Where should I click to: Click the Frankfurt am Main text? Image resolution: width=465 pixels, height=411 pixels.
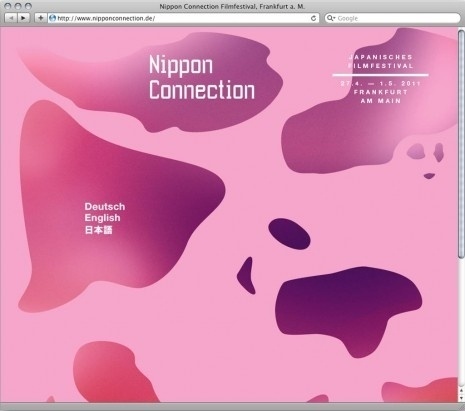[381, 96]
